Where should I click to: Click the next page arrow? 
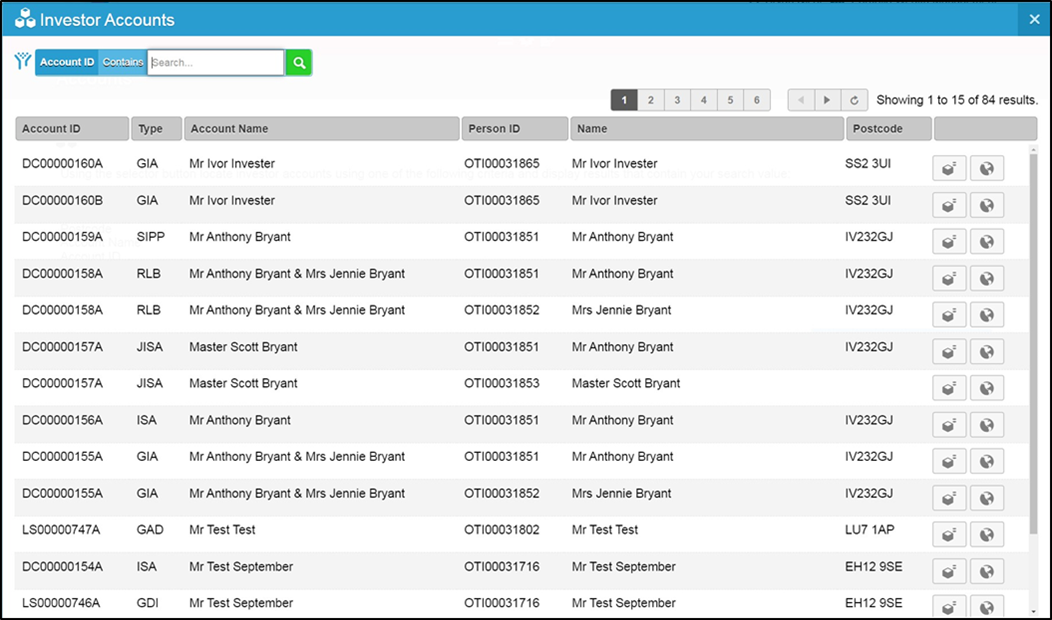[827, 100]
